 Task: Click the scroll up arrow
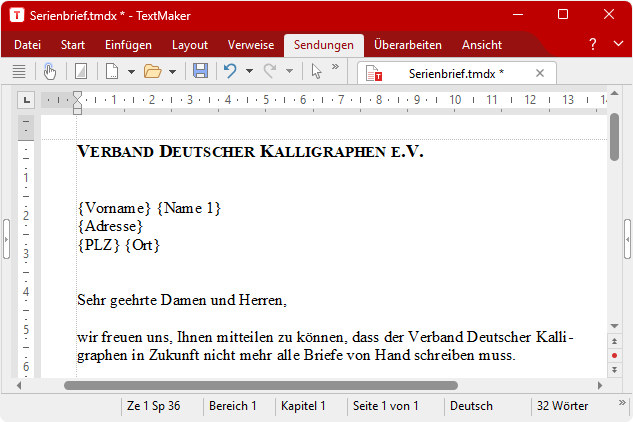(x=614, y=93)
